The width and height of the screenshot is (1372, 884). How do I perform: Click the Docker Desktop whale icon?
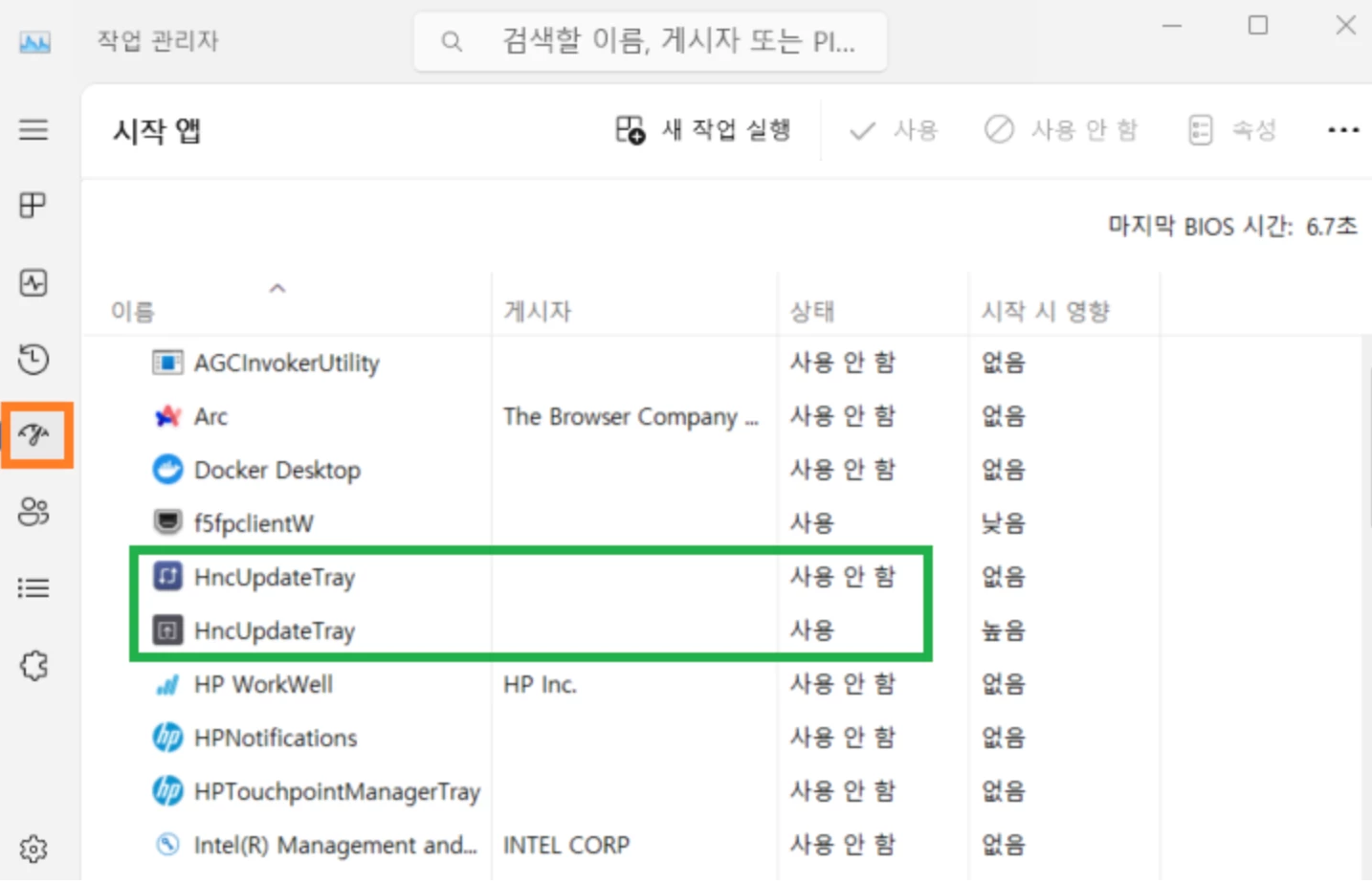167,470
